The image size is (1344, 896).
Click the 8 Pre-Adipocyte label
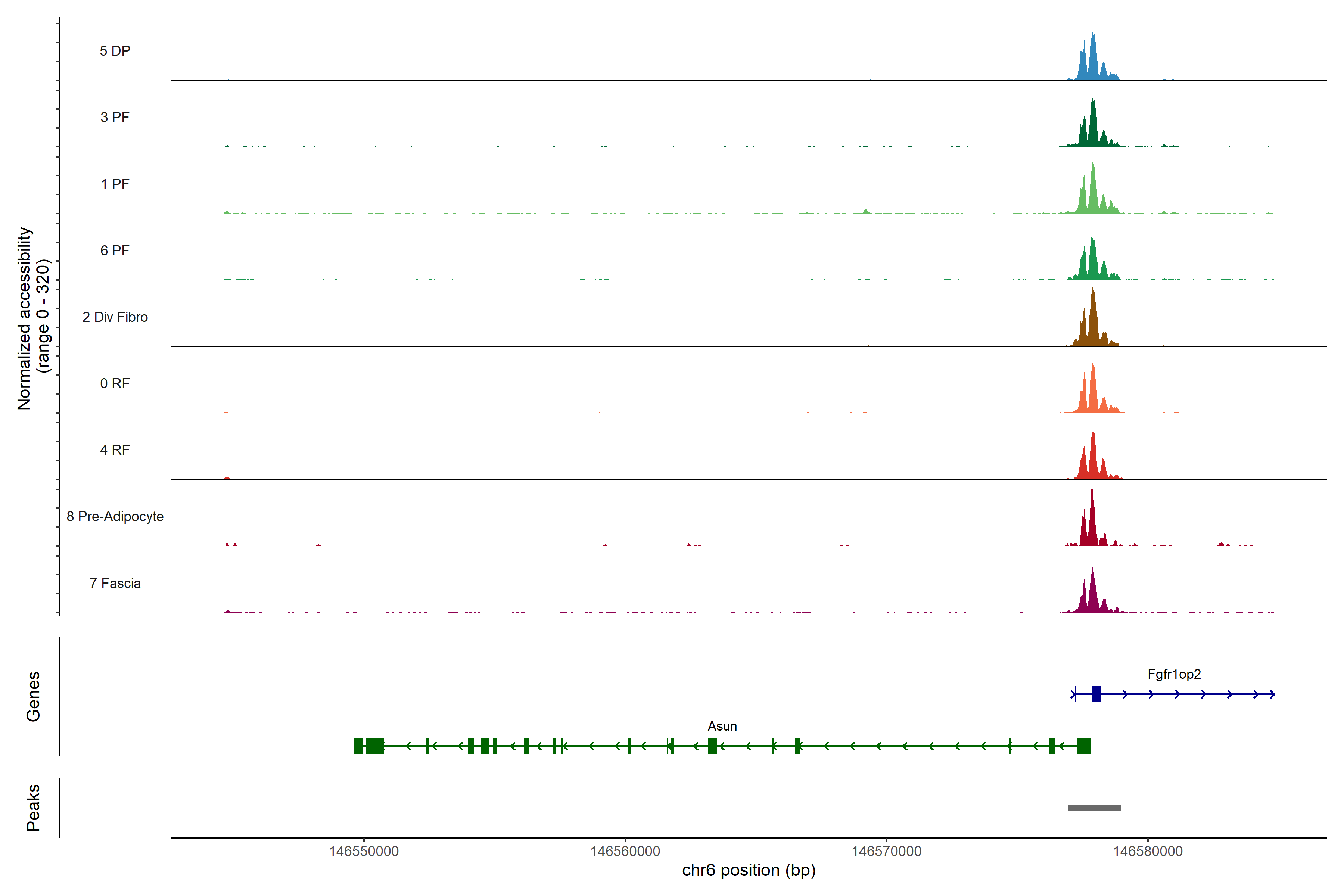coord(115,517)
